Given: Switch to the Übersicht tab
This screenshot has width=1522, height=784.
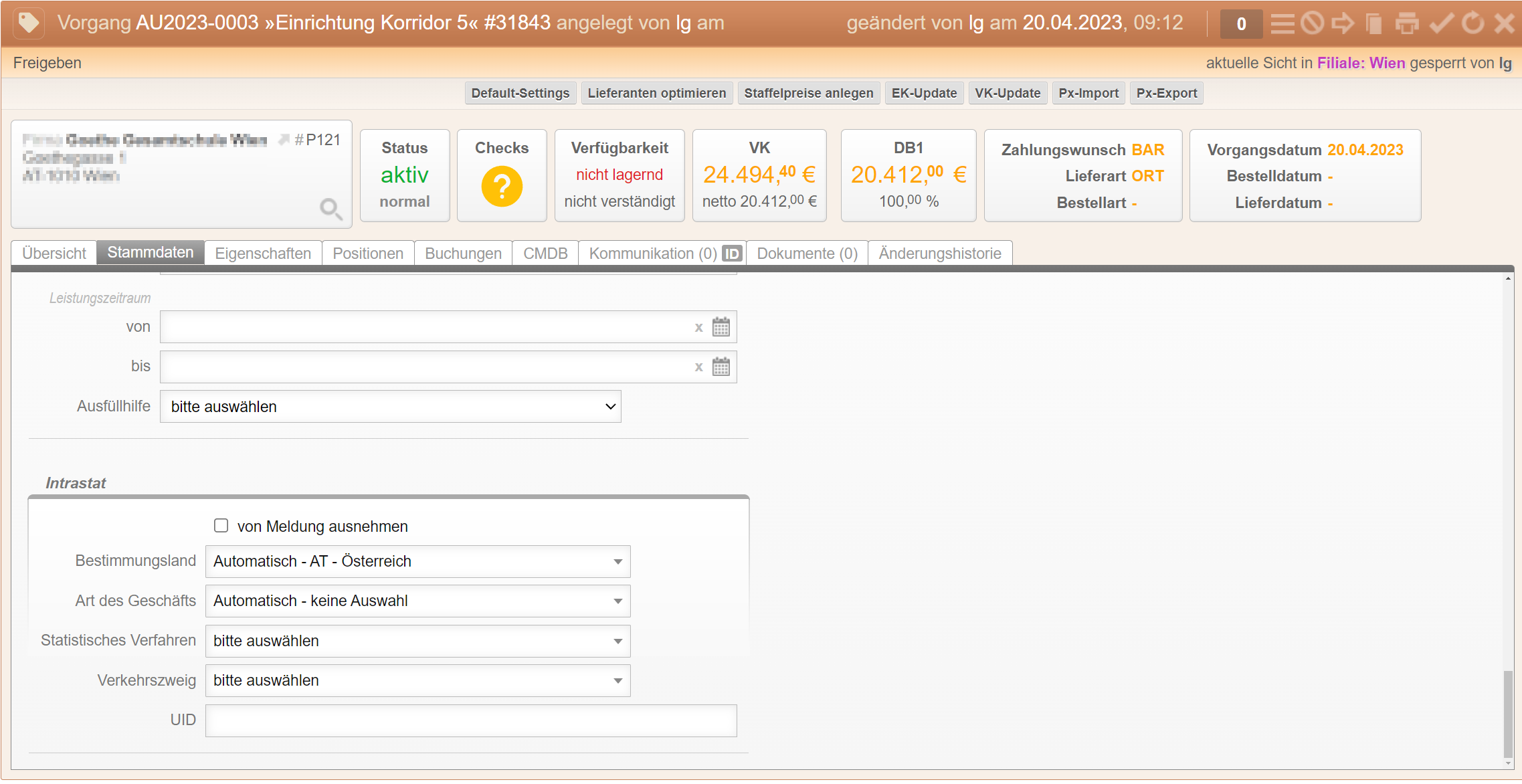Looking at the screenshot, I should click(54, 254).
